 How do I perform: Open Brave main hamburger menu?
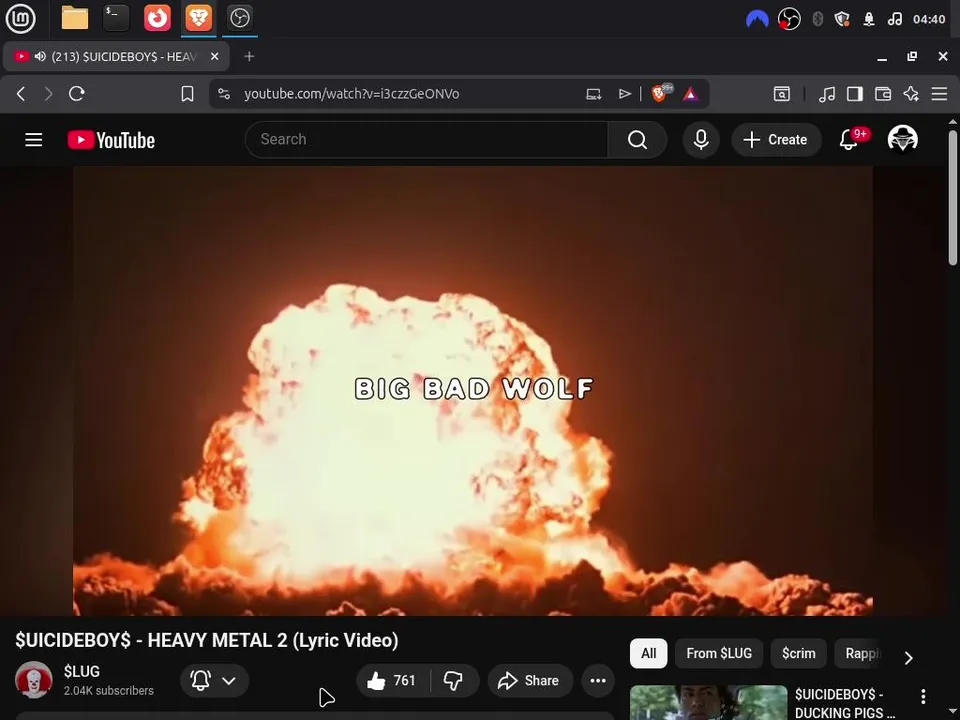pos(939,94)
